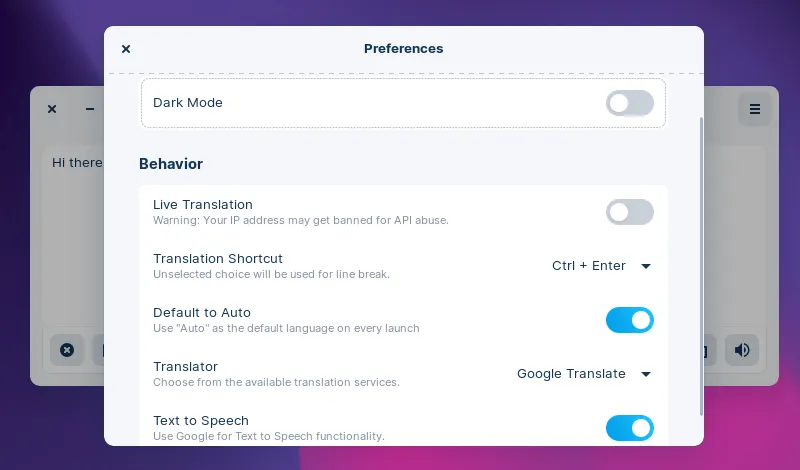Image resolution: width=800 pixels, height=470 pixels.
Task: Turn on Live Translation
Action: (x=629, y=212)
